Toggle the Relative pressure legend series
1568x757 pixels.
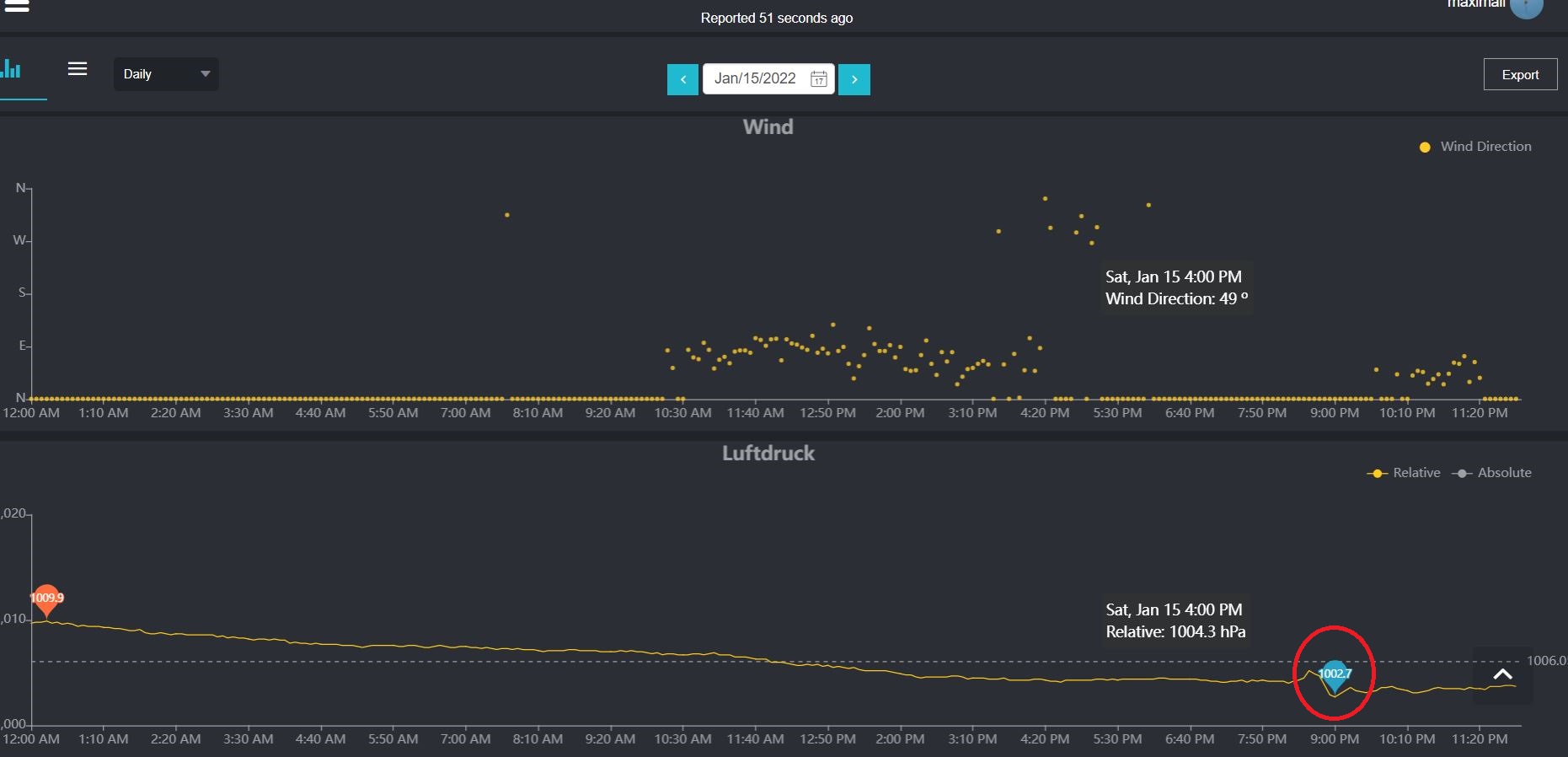coord(1405,473)
